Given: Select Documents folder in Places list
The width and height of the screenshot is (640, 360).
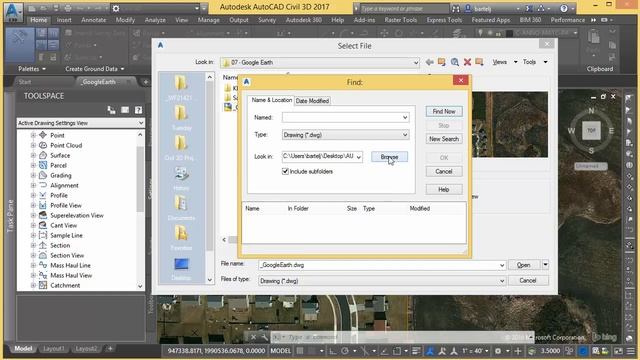Looking at the screenshot, I should coord(181,207).
